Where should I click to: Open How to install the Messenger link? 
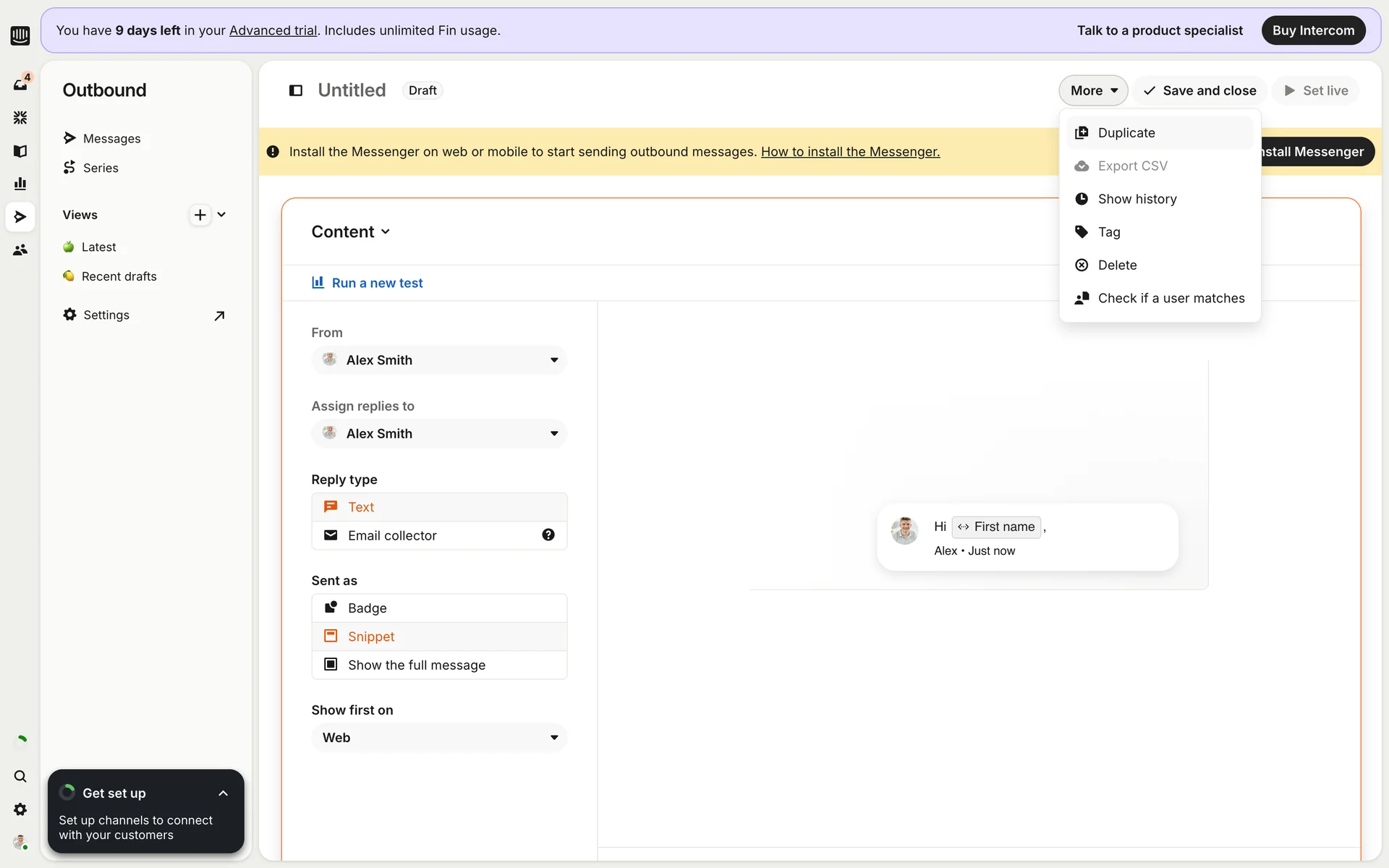click(x=850, y=152)
